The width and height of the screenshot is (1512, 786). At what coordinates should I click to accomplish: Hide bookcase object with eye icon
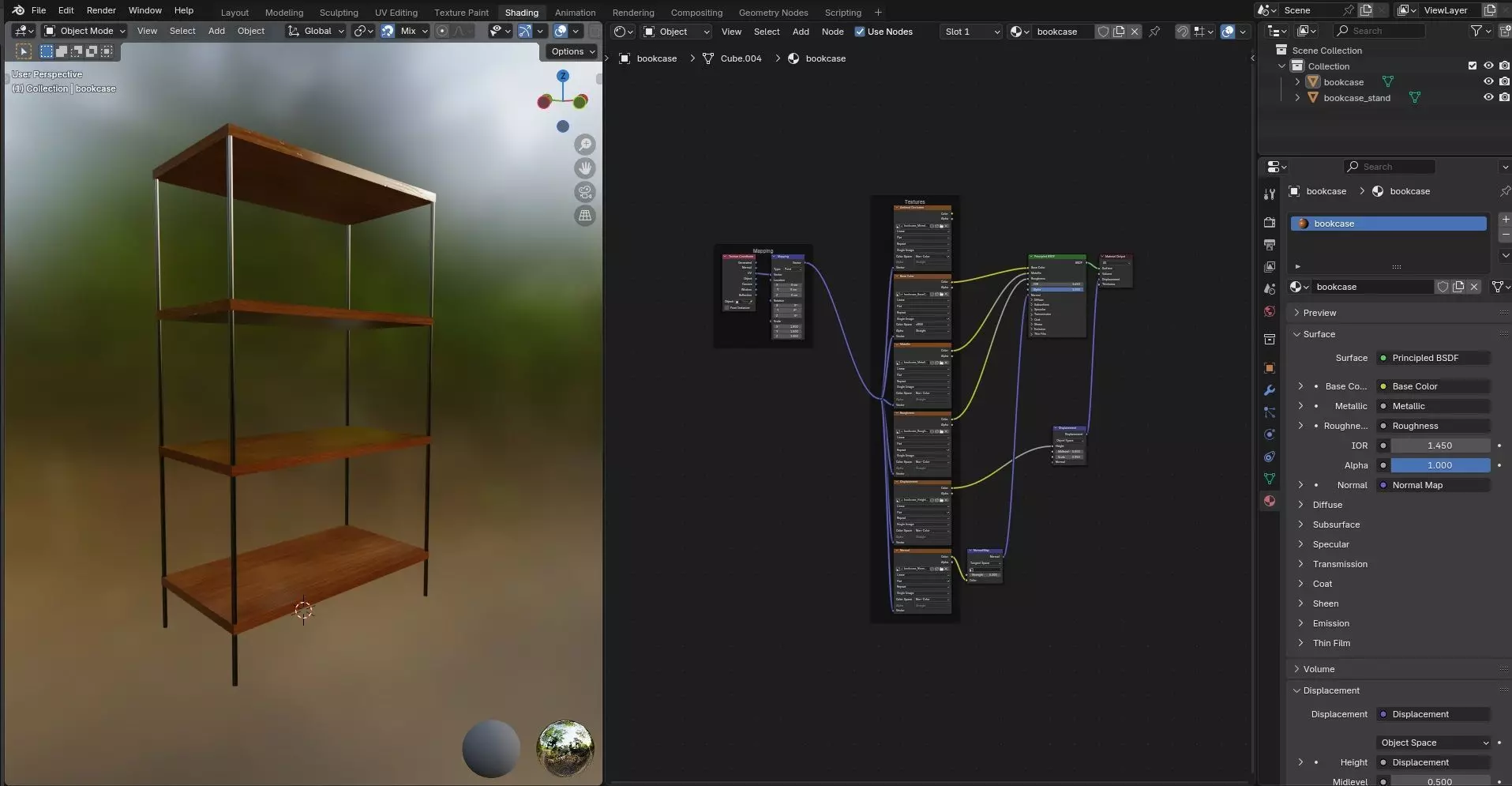coord(1488,82)
